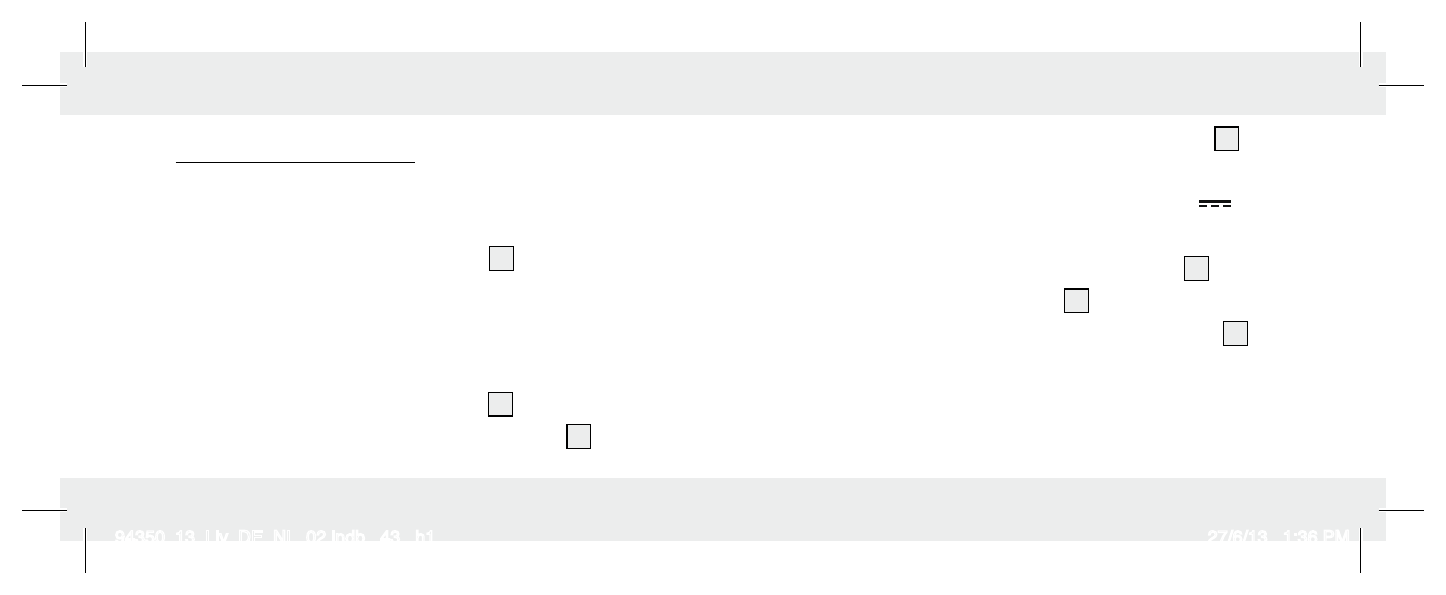Click the empty box directly below the DC symbol
The width and height of the screenshot is (1446, 595).
(1196, 268)
